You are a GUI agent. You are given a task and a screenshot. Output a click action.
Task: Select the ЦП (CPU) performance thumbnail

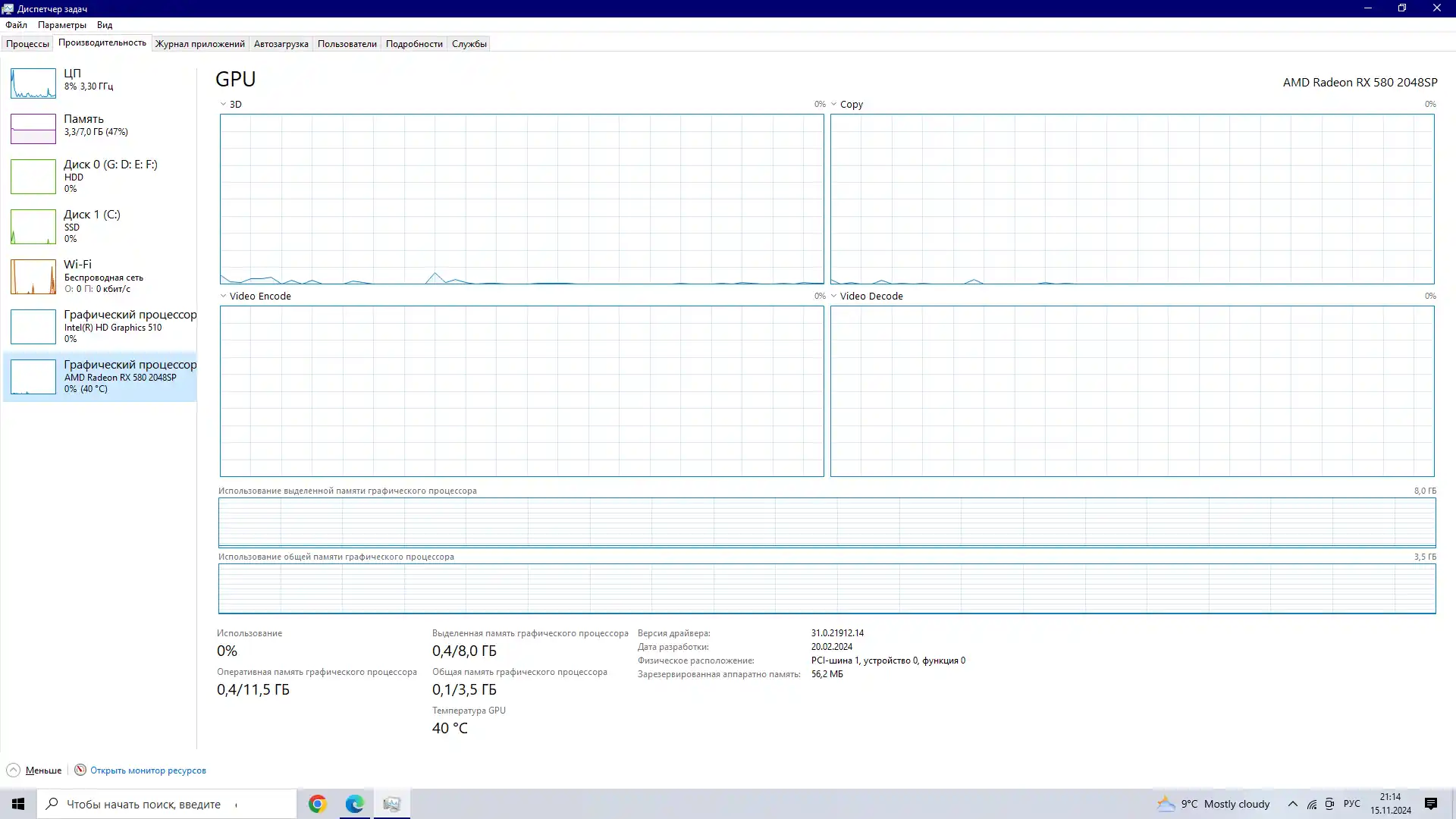33,83
